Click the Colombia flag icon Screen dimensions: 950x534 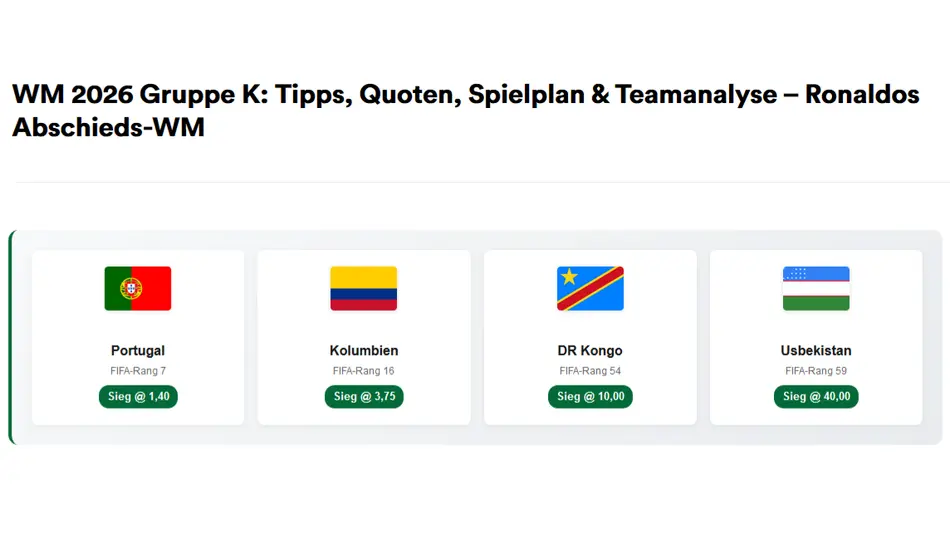364,288
